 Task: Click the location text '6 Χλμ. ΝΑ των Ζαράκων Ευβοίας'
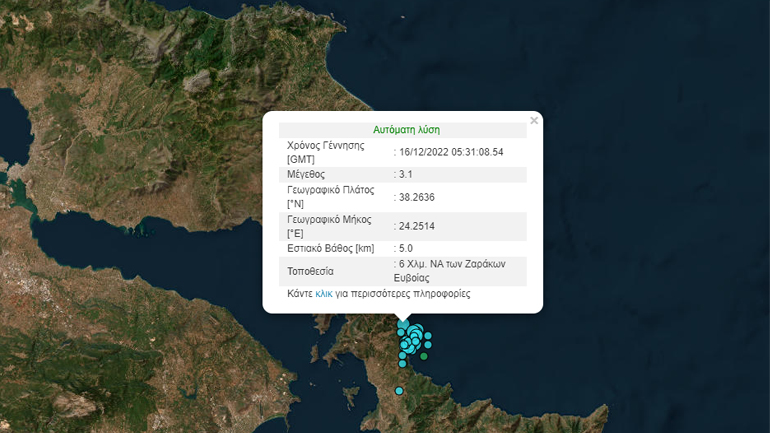point(449,271)
